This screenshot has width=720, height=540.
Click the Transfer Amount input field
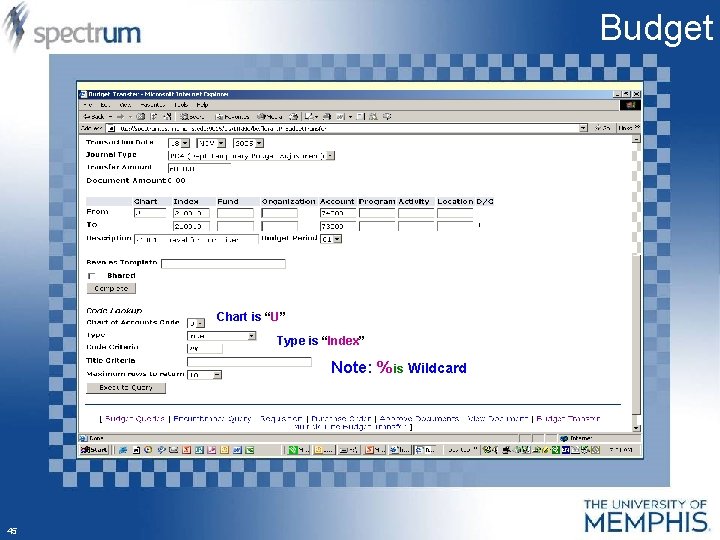tap(199, 169)
